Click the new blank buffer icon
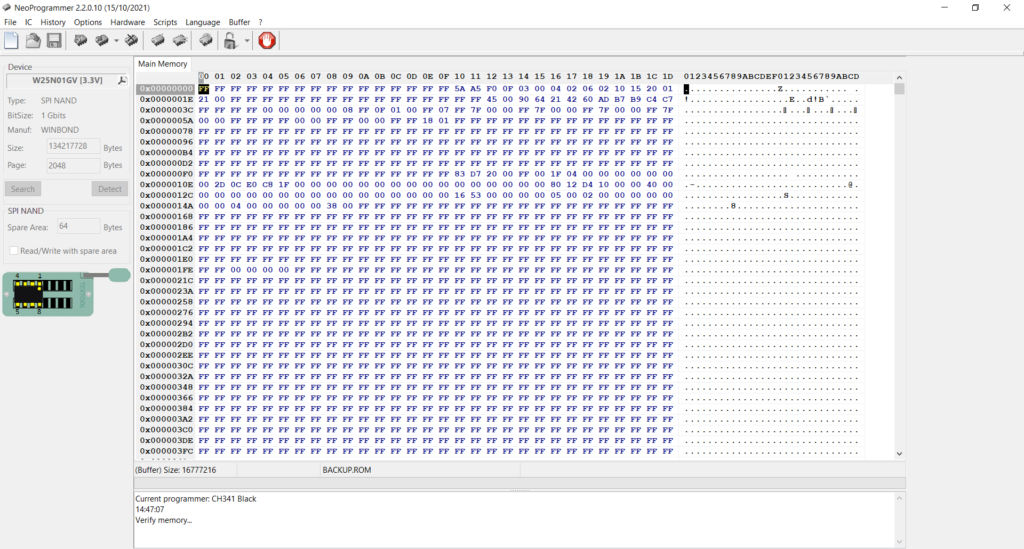The height and width of the screenshot is (549, 1024). [11, 41]
